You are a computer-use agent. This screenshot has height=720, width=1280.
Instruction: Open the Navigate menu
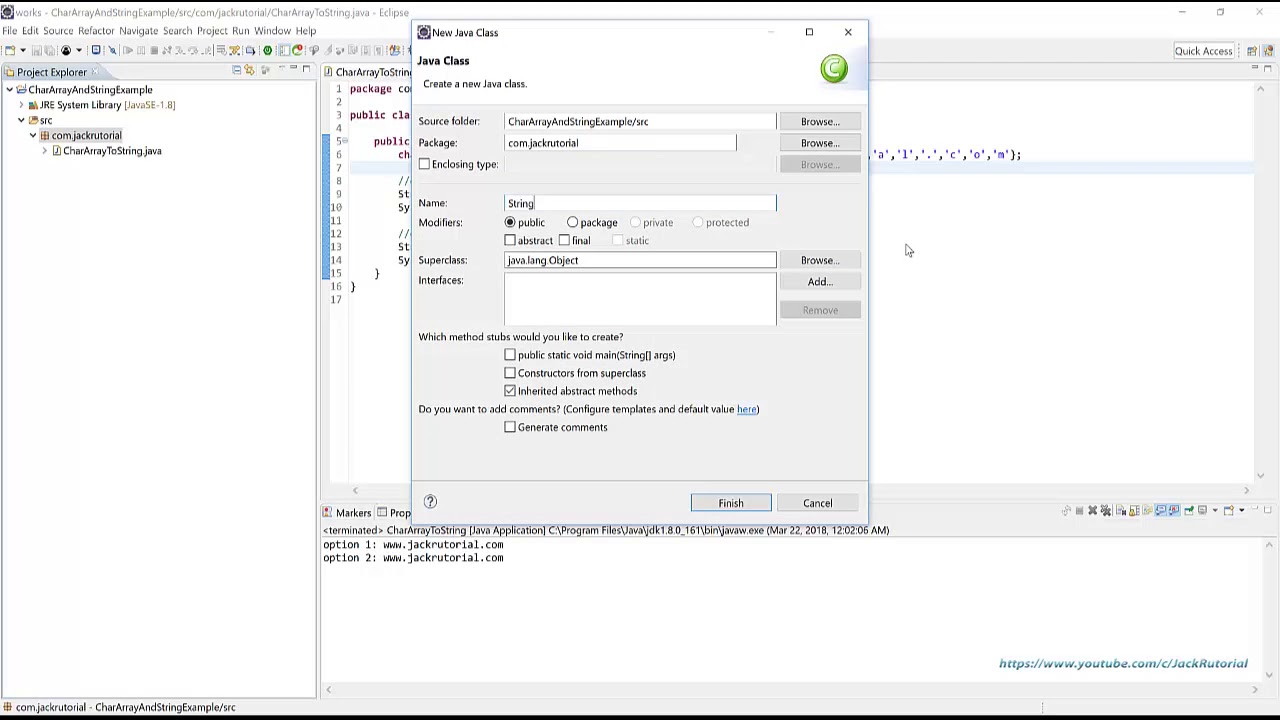[139, 31]
